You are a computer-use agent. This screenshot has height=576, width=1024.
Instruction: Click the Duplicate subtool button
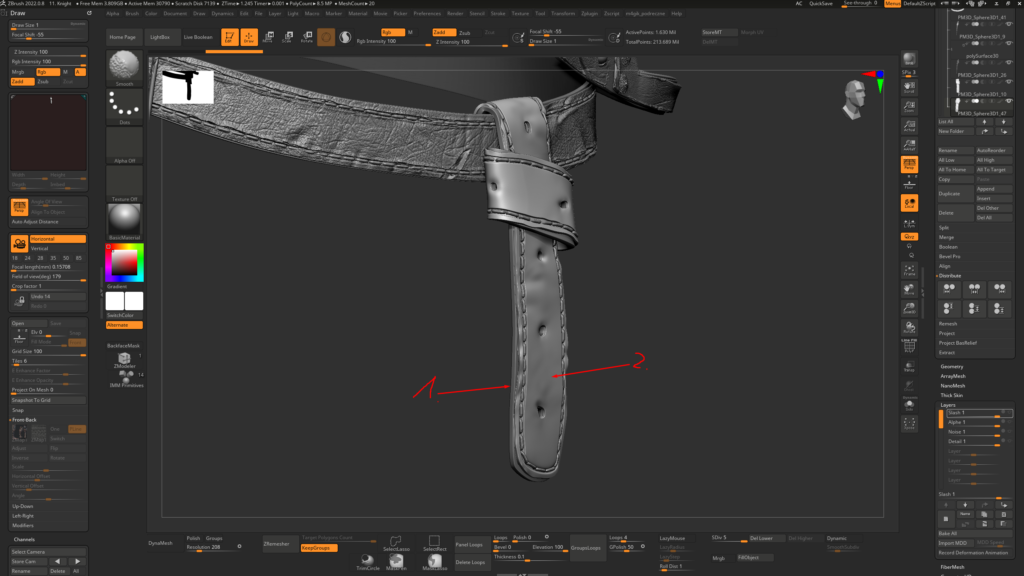pos(955,193)
